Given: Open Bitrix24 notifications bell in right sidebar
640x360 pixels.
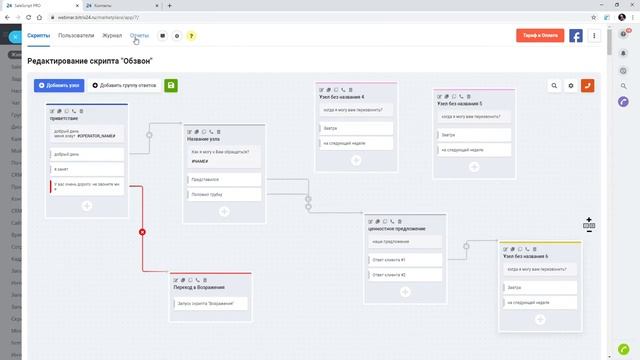Looking at the screenshot, I should pyautogui.click(x=623, y=53).
